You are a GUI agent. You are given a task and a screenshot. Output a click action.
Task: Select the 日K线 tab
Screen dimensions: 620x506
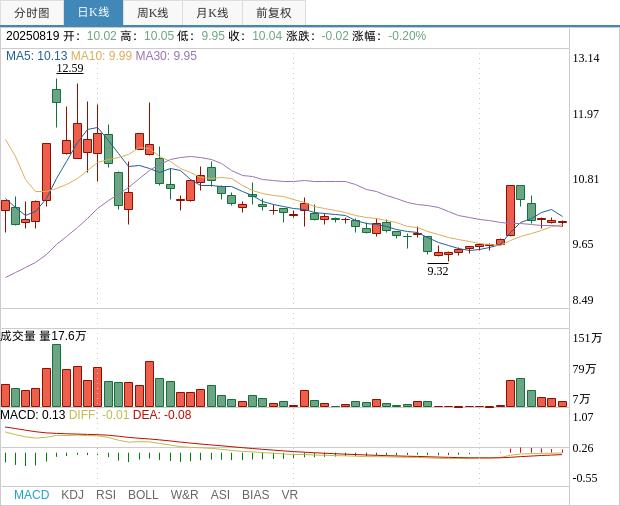point(93,13)
